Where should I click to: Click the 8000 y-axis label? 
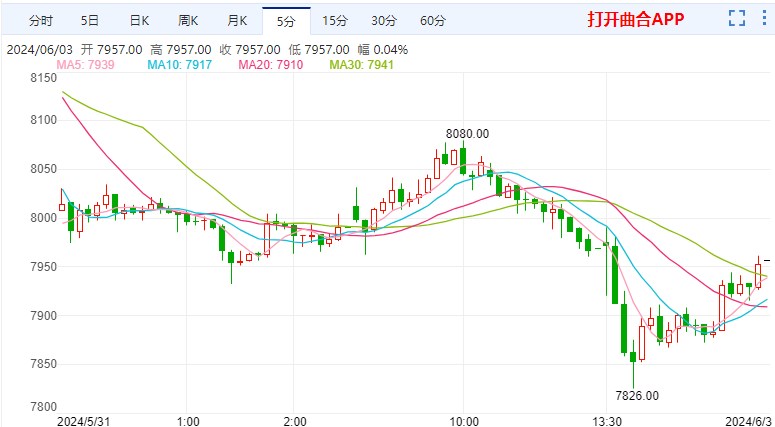click(x=45, y=218)
